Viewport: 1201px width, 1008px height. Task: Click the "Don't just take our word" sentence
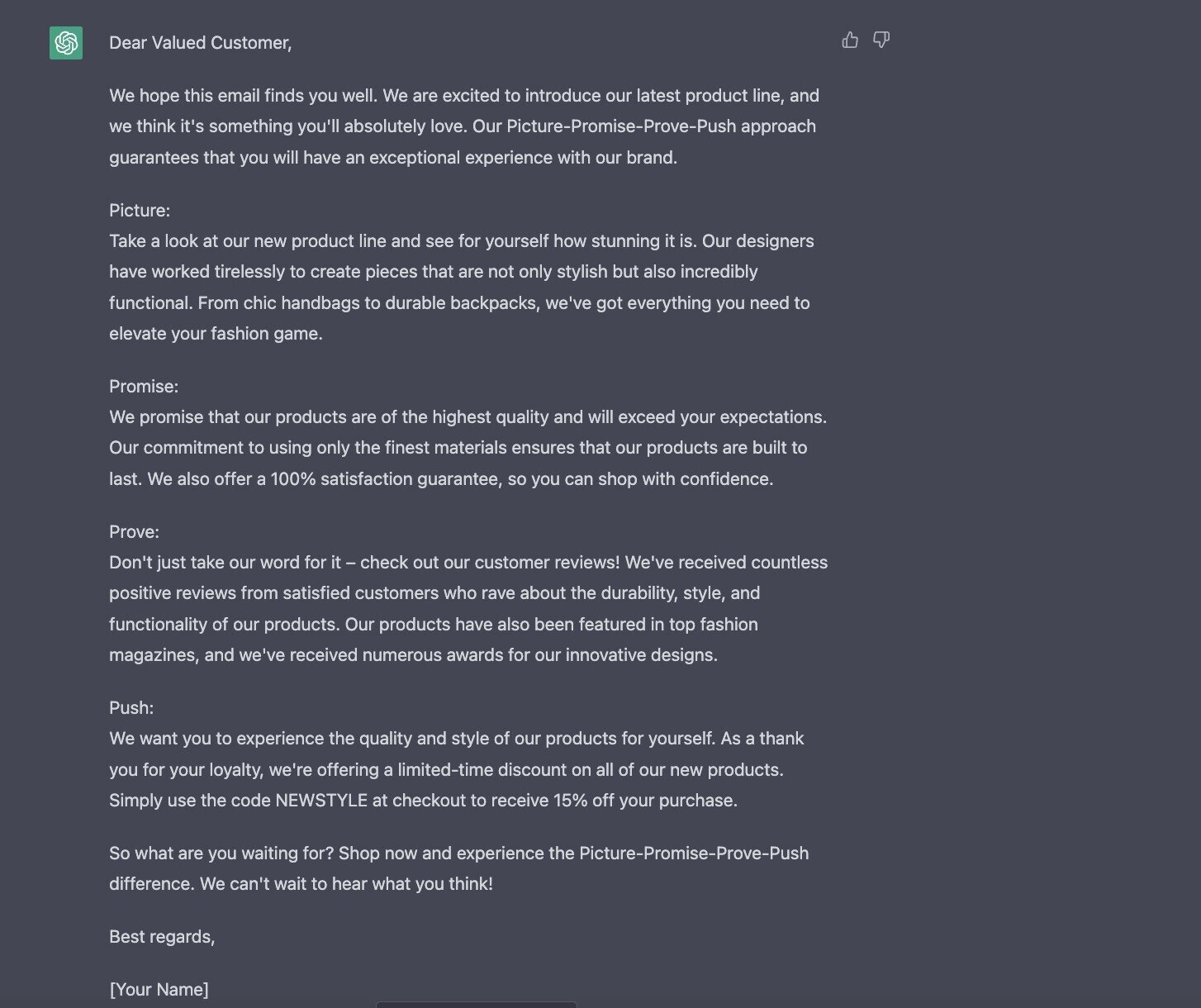coord(225,563)
